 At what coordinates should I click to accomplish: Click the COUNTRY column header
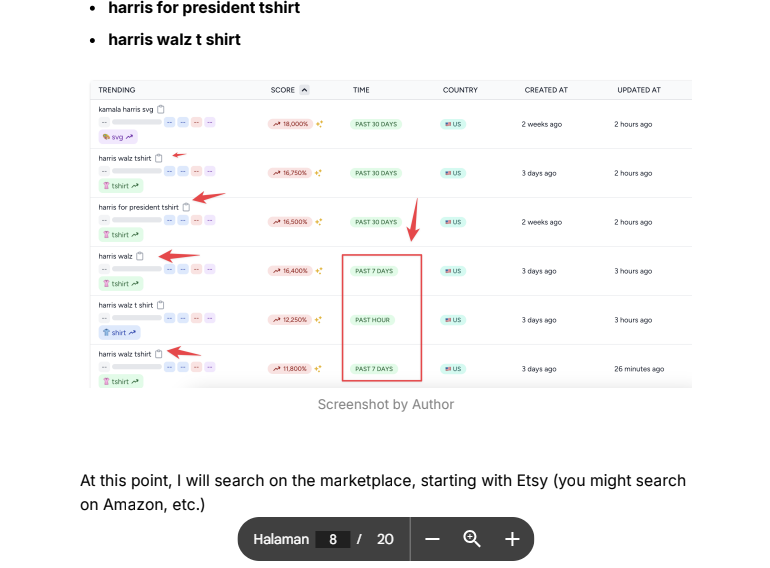tap(460, 90)
